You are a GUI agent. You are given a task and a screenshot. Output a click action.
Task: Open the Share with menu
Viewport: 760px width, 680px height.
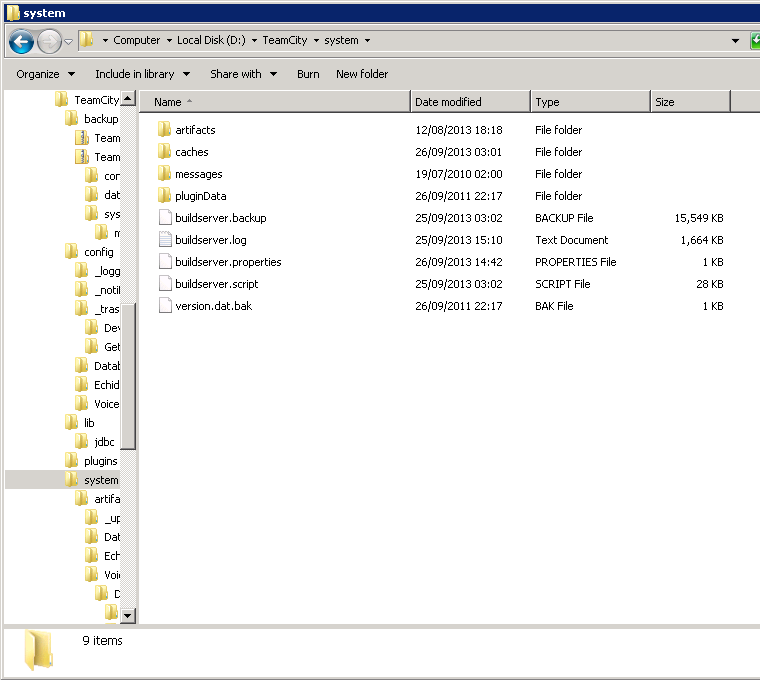pos(243,74)
